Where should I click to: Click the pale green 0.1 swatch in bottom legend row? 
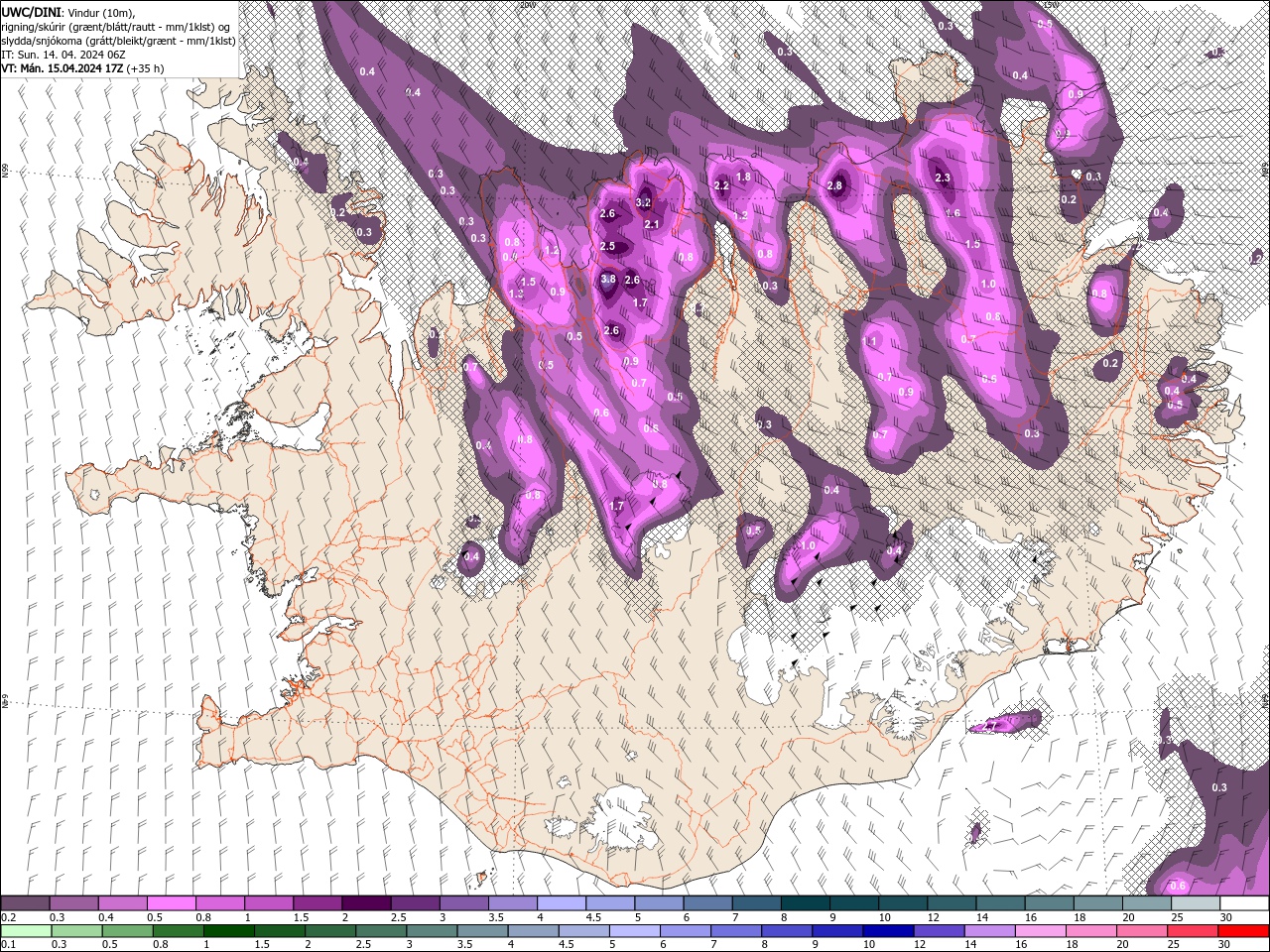tap(25, 931)
